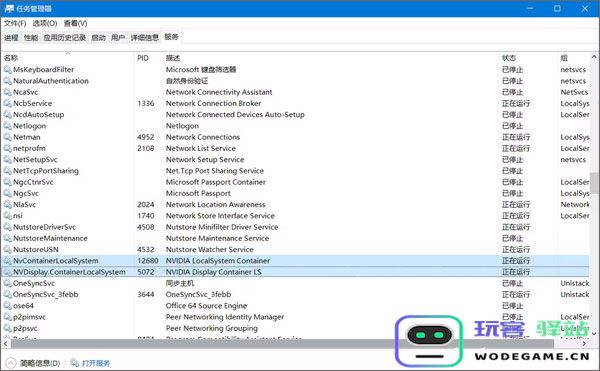600x371 pixels.
Task: Click the p2pimsvc service gear icon
Action: [x=7, y=317]
